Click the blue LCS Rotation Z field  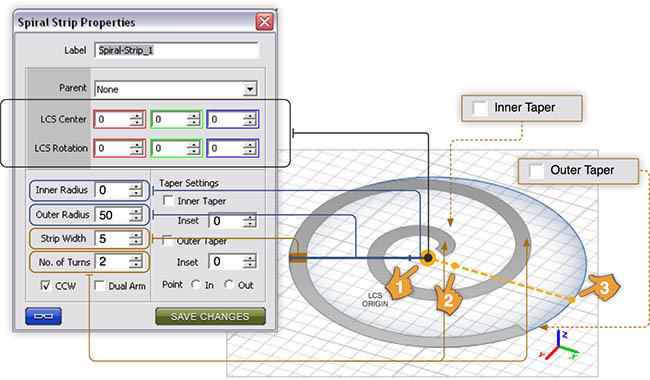(233, 148)
